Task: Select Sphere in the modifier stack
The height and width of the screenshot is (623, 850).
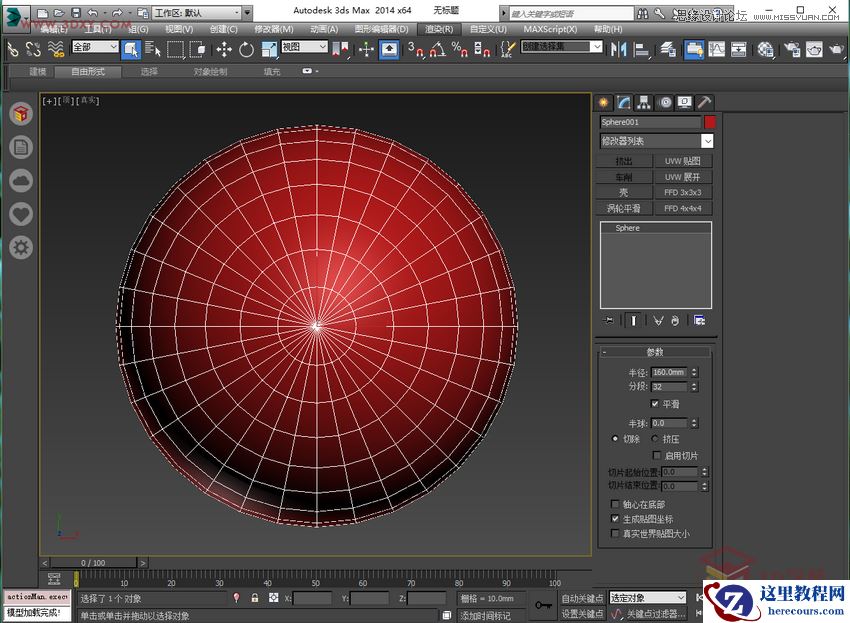Action: click(x=627, y=228)
